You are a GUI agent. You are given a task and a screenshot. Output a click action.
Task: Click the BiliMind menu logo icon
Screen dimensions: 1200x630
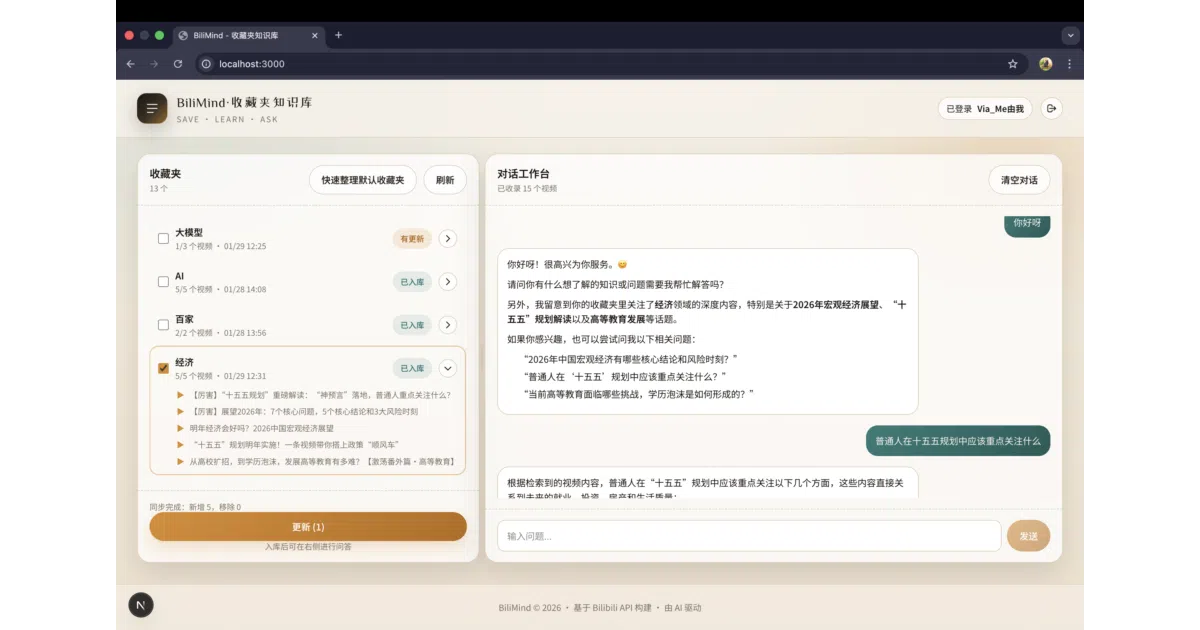(152, 108)
